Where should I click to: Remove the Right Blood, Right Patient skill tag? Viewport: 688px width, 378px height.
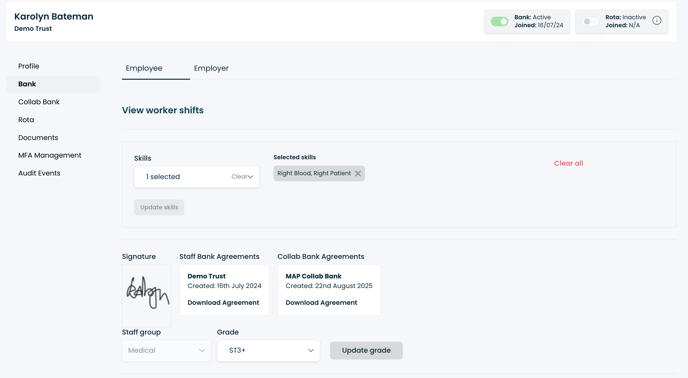coord(358,173)
